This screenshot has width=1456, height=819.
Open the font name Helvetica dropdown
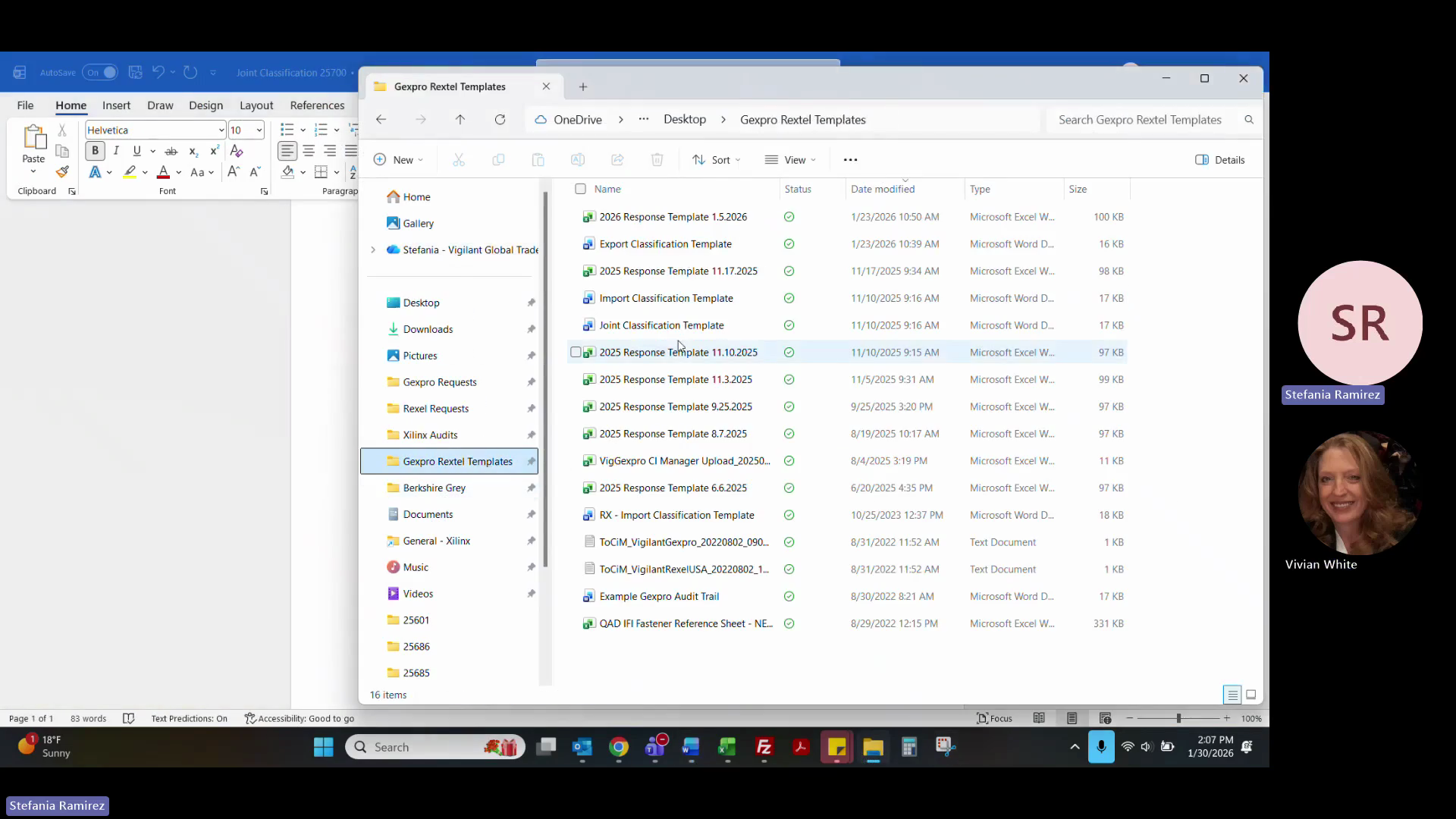(x=221, y=130)
